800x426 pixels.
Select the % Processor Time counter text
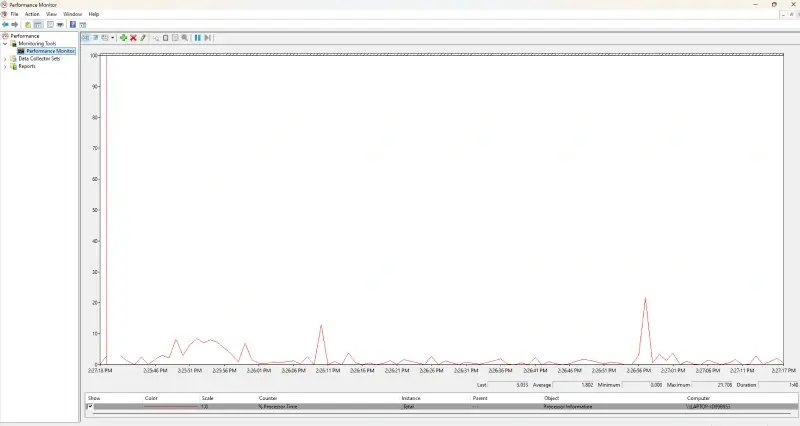coord(278,407)
